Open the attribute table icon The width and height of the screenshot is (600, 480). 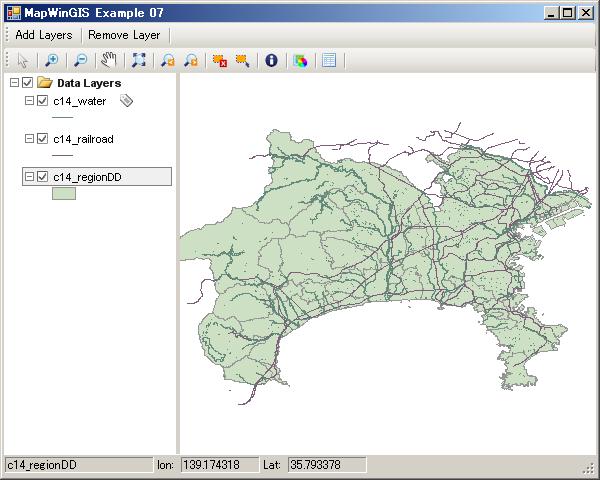coord(329,60)
